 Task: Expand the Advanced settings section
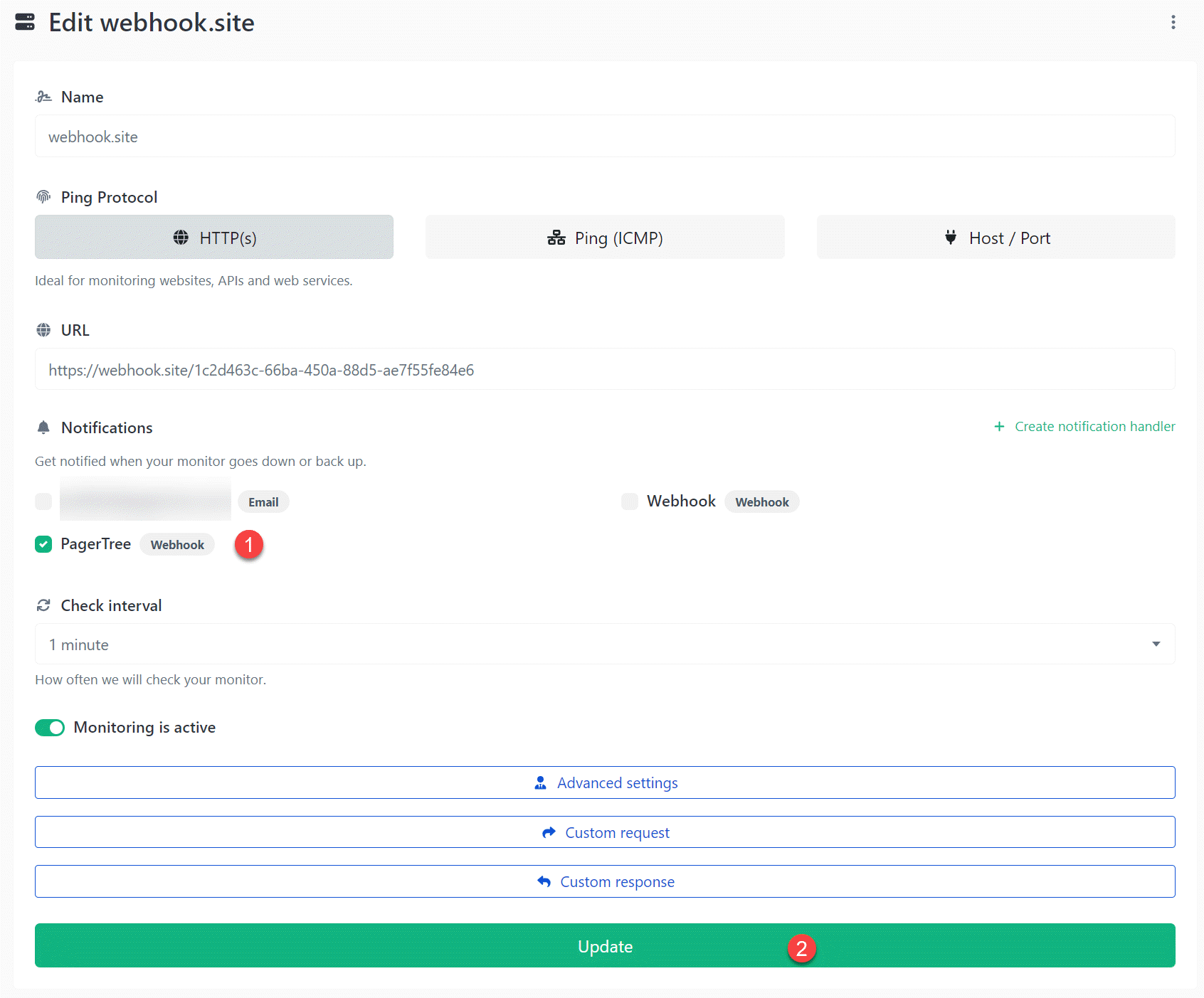[x=604, y=782]
